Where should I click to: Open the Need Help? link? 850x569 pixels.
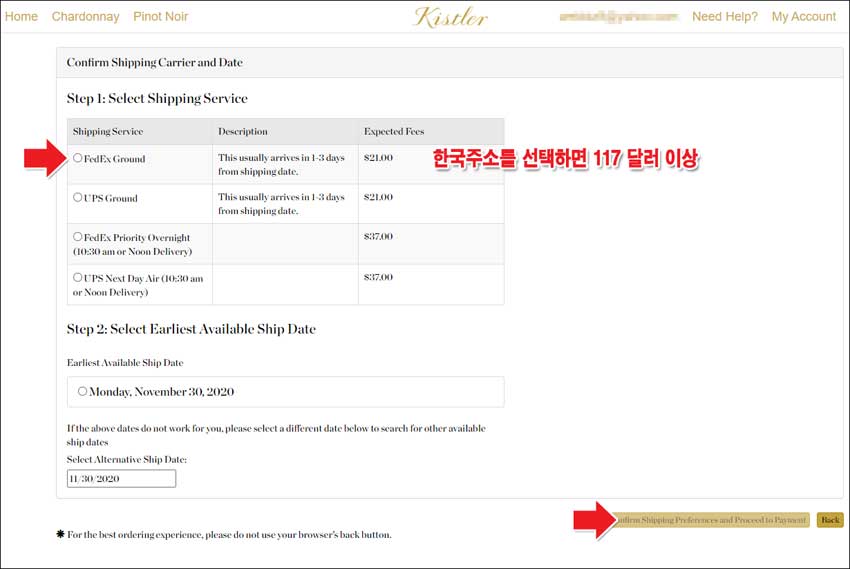click(725, 17)
